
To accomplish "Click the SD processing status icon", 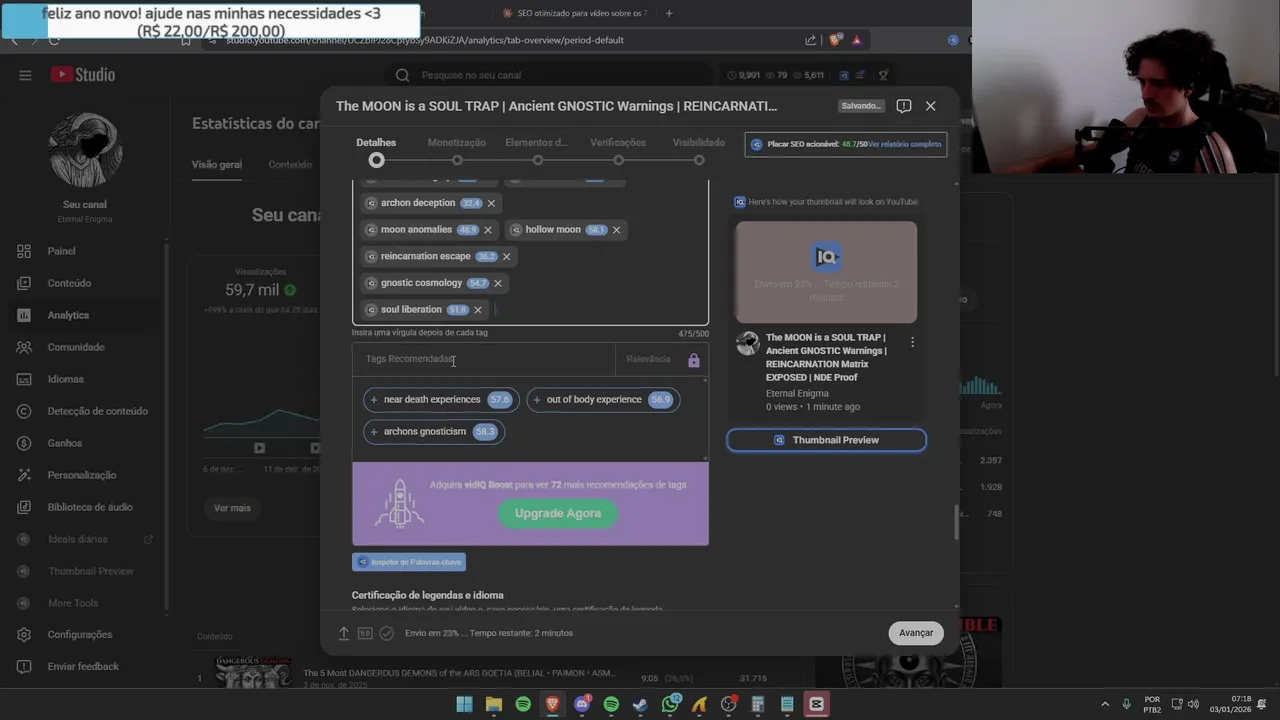I will point(365,633).
